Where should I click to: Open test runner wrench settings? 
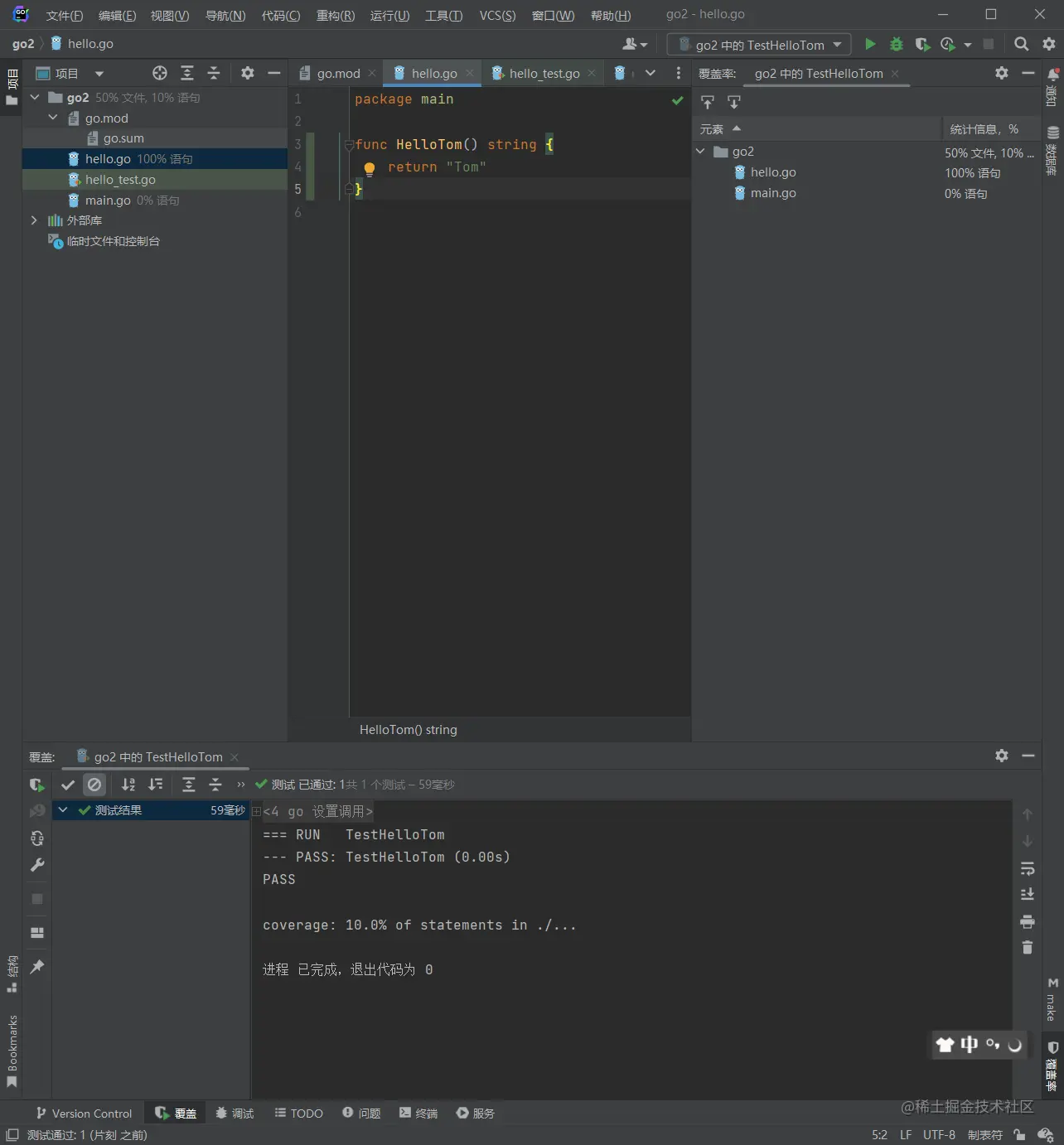tap(37, 865)
